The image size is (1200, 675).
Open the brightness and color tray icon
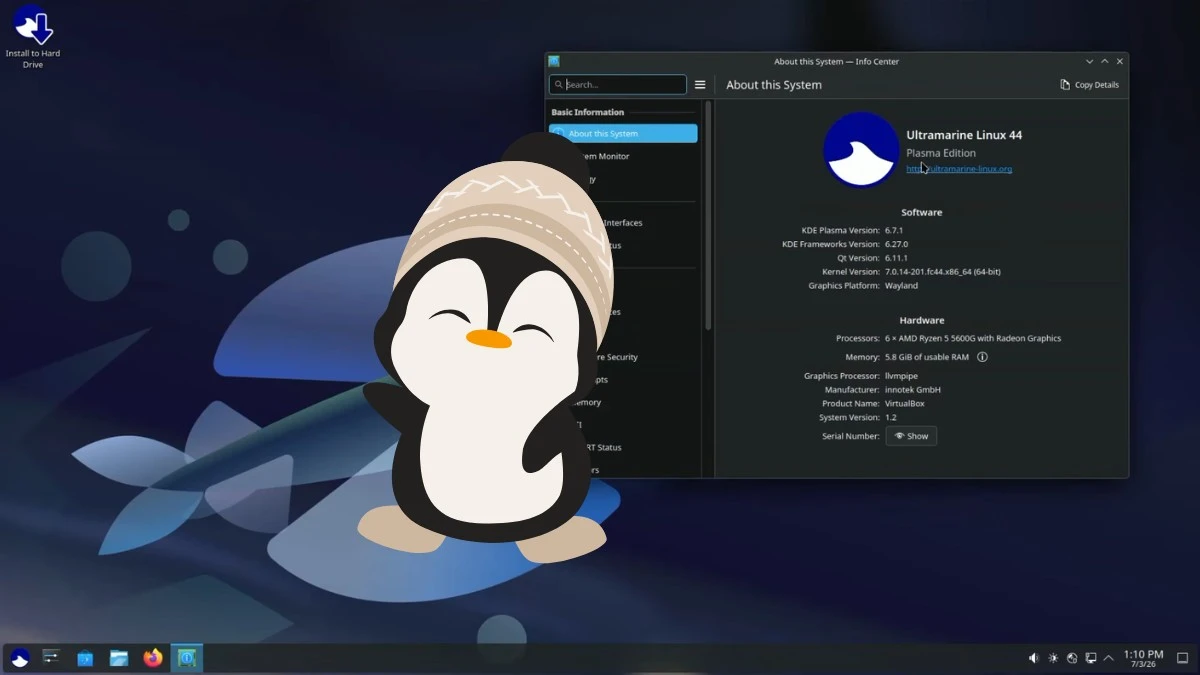click(1053, 658)
